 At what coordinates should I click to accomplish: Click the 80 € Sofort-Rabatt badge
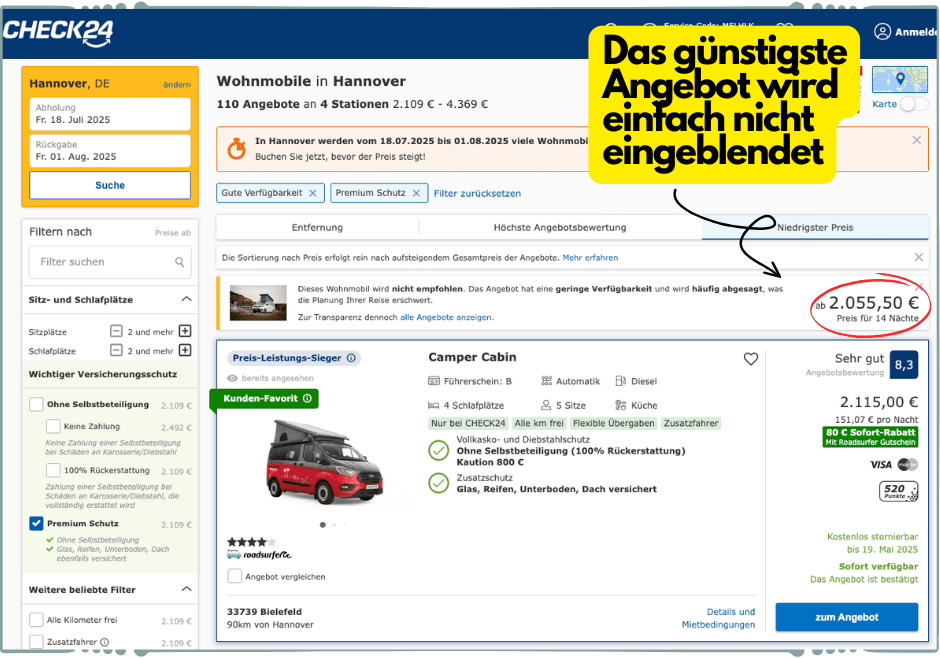click(x=870, y=437)
